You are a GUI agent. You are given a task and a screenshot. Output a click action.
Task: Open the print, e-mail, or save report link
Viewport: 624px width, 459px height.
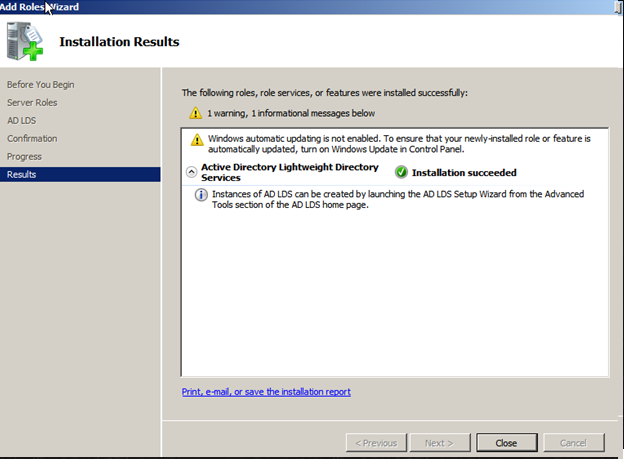(266, 392)
